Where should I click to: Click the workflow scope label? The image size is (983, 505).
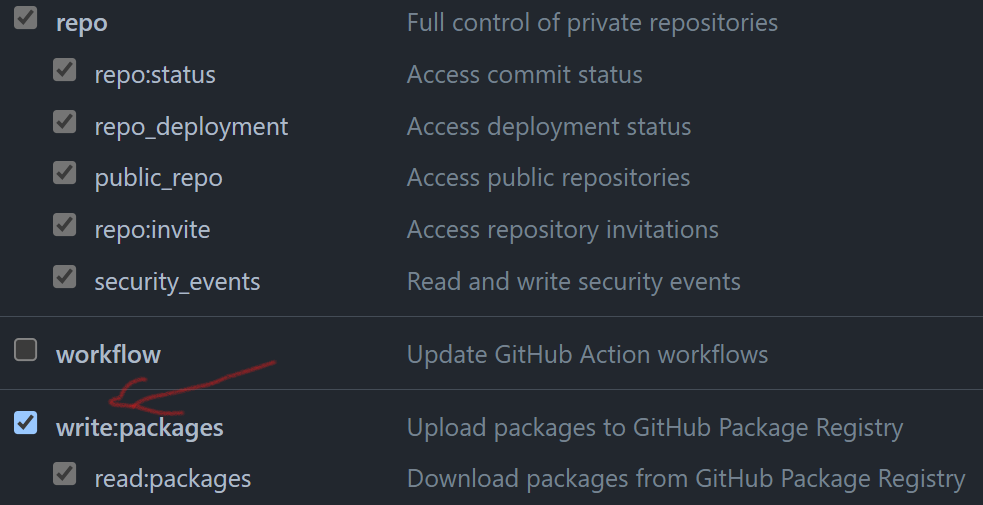(x=108, y=355)
